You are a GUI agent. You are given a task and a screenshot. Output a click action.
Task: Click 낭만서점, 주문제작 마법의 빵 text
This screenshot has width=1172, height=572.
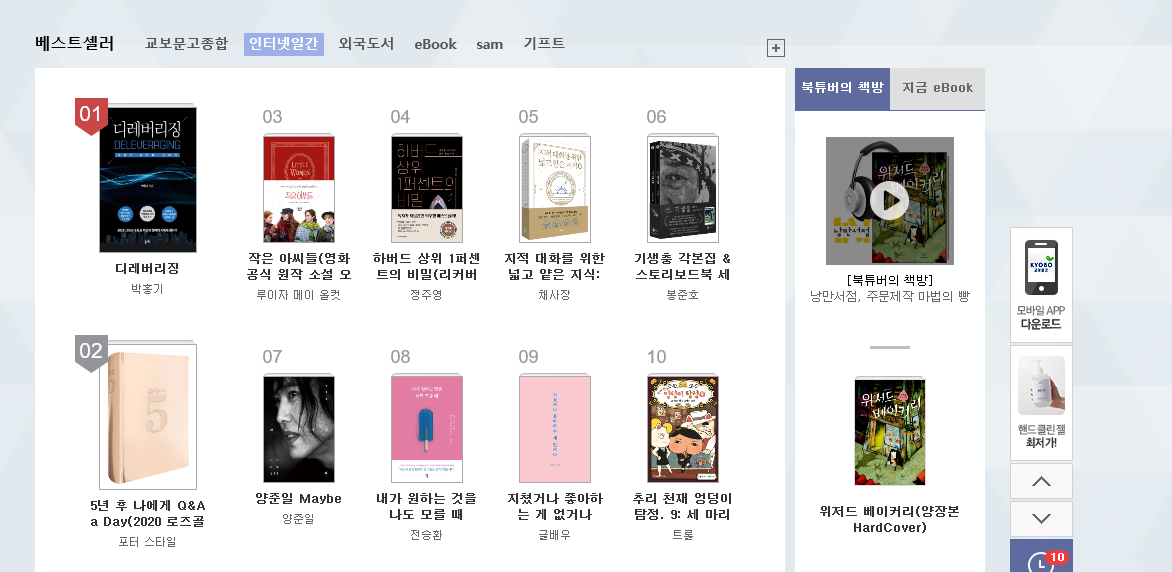(889, 296)
